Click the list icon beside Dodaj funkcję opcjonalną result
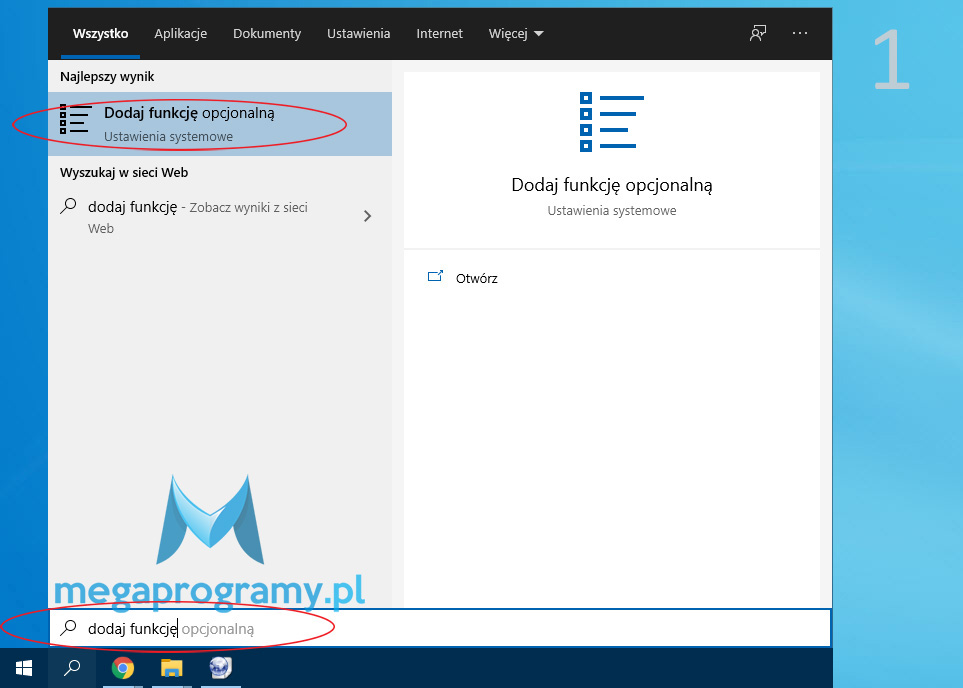This screenshot has width=963, height=688. click(75, 119)
